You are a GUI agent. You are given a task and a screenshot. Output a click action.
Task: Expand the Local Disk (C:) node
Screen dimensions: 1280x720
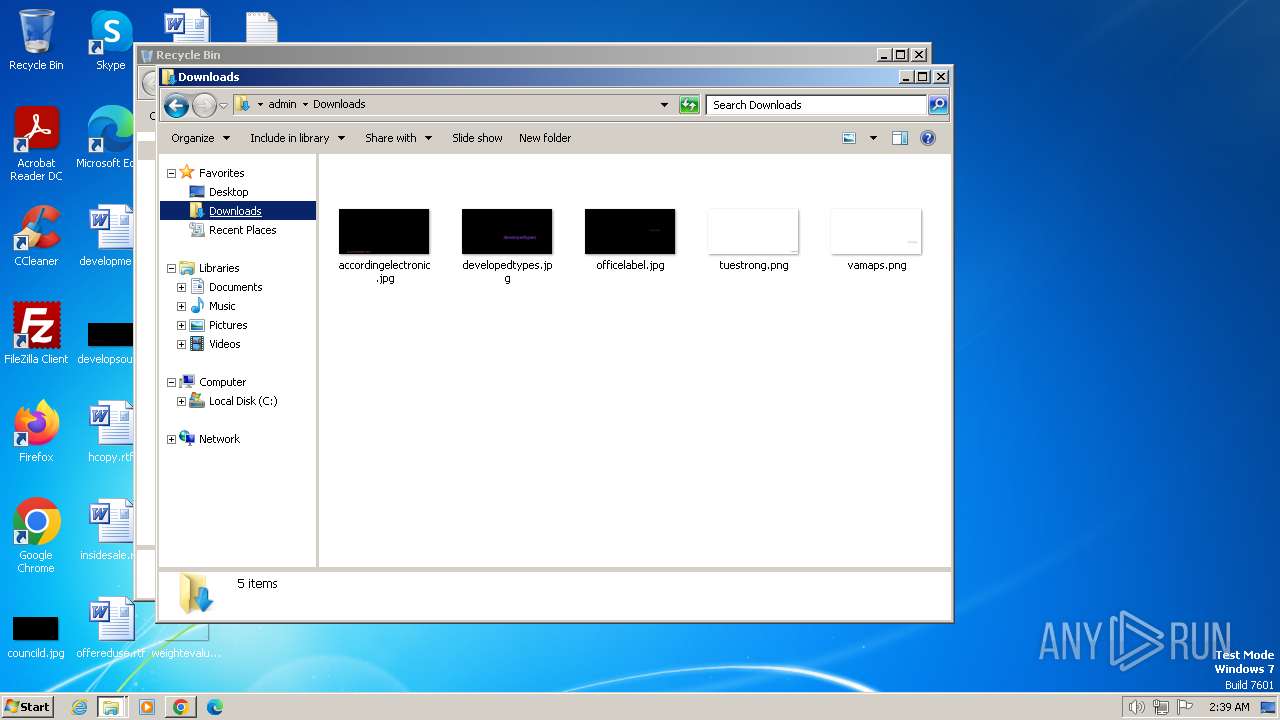tap(181, 401)
